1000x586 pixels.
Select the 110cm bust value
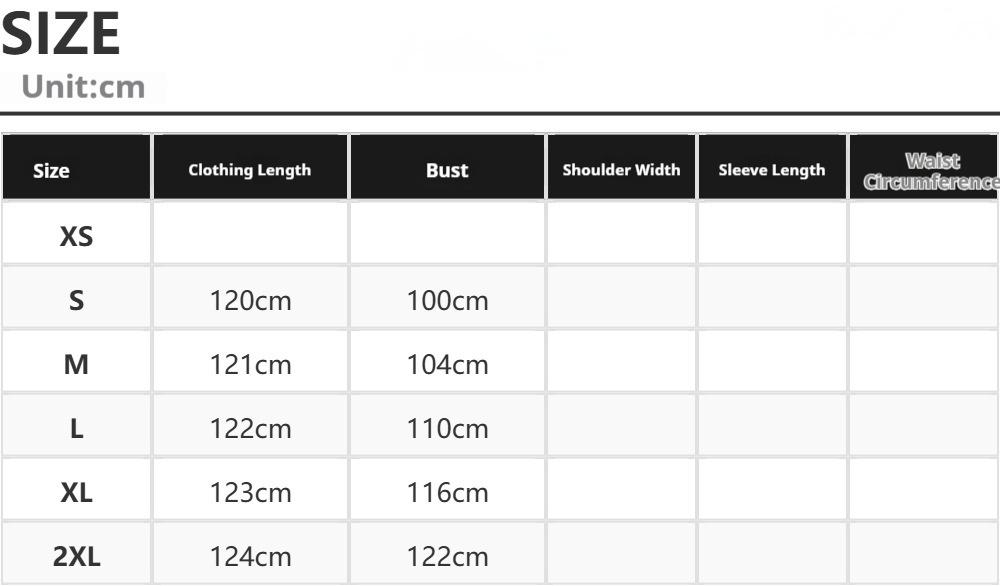[447, 429]
